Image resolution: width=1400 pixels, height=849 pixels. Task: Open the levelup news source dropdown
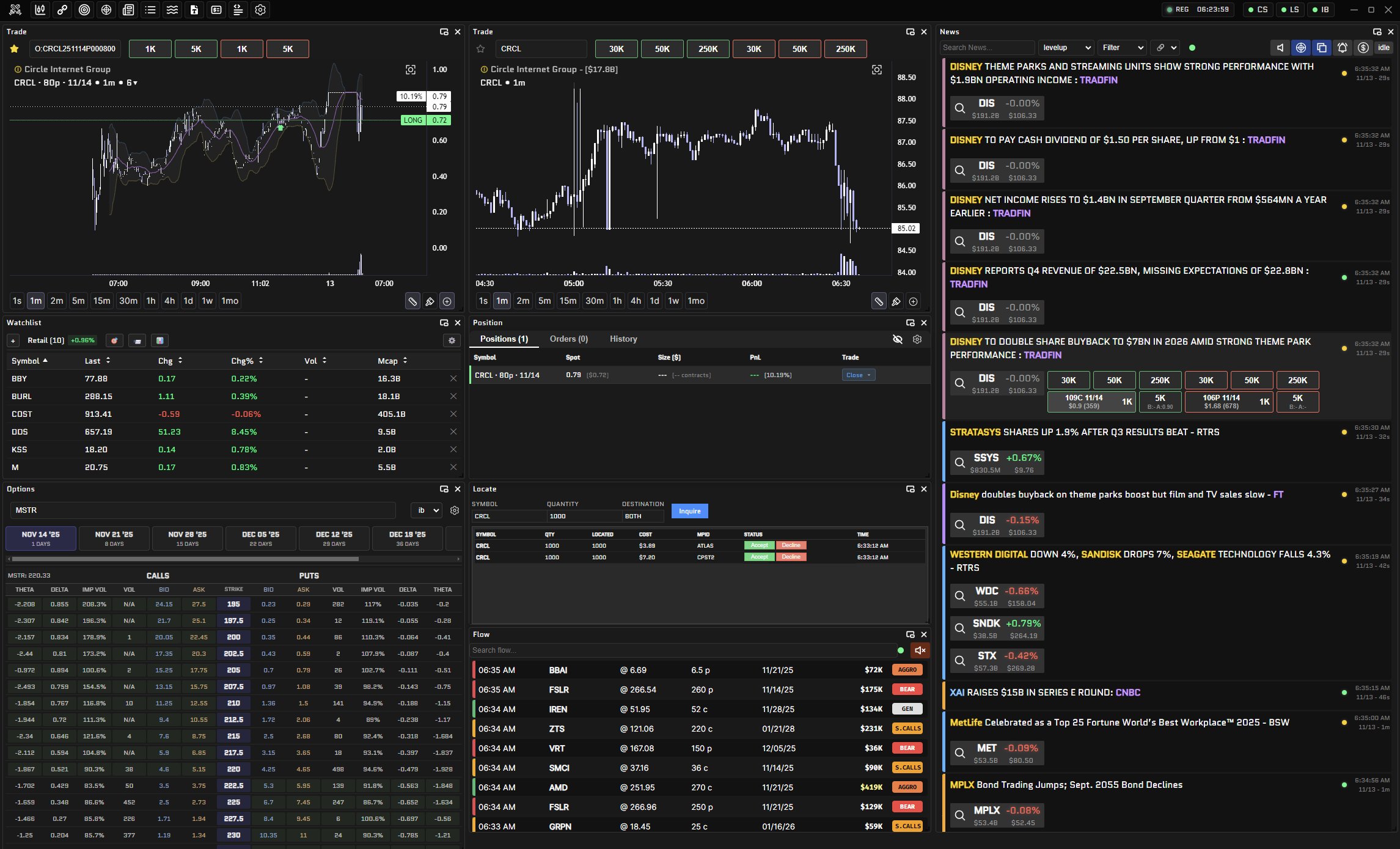point(1066,48)
